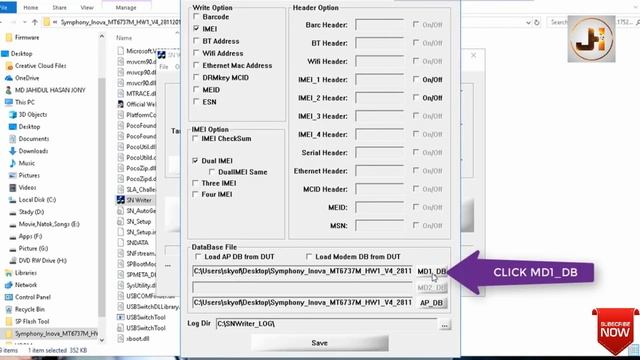Select Three IMEI option
This screenshot has width=640, height=360.
(x=196, y=183)
